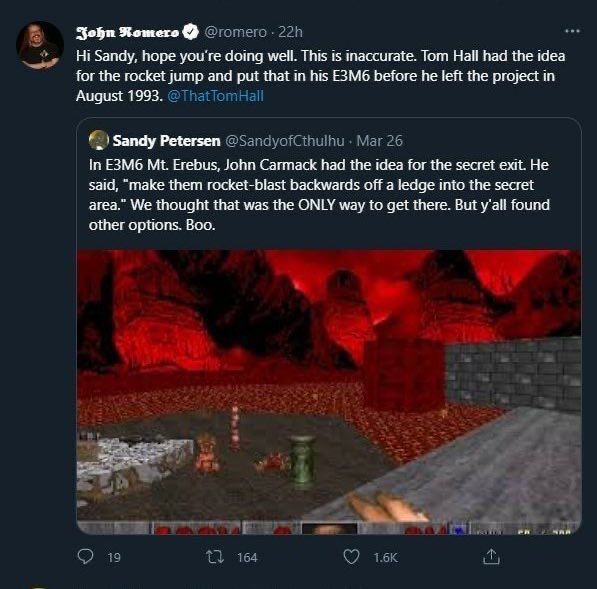Image resolution: width=597 pixels, height=589 pixels.
Task: Open the @ThatTomHall mention link
Action: [215, 96]
